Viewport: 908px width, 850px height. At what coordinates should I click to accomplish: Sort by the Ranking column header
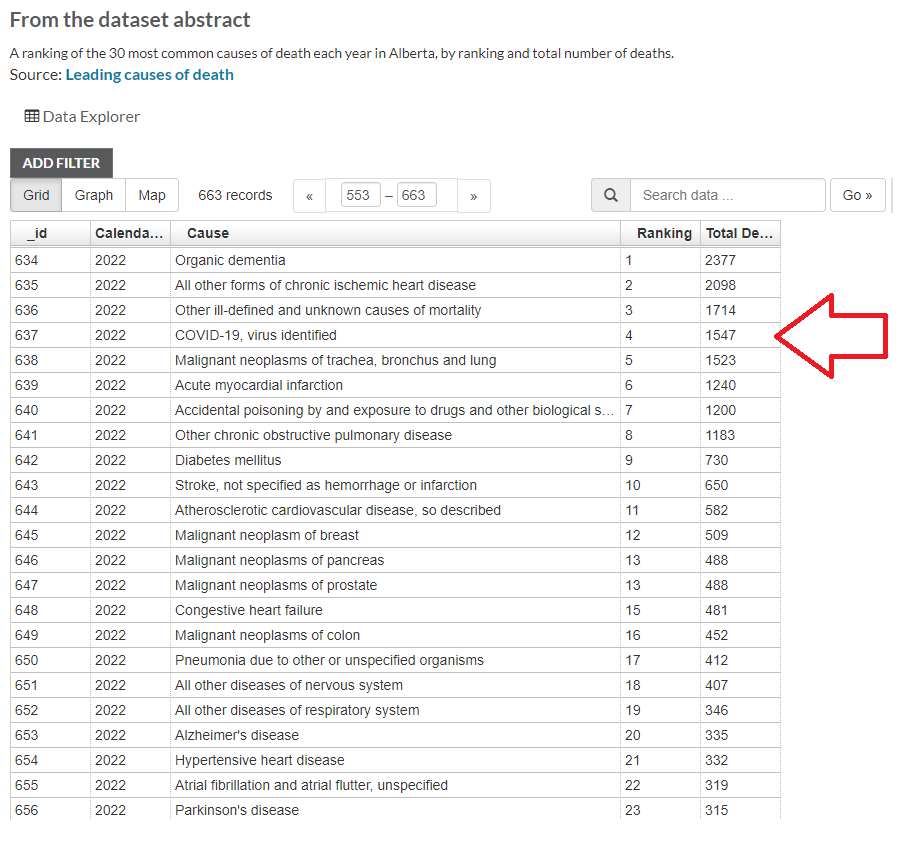pyautogui.click(x=664, y=233)
